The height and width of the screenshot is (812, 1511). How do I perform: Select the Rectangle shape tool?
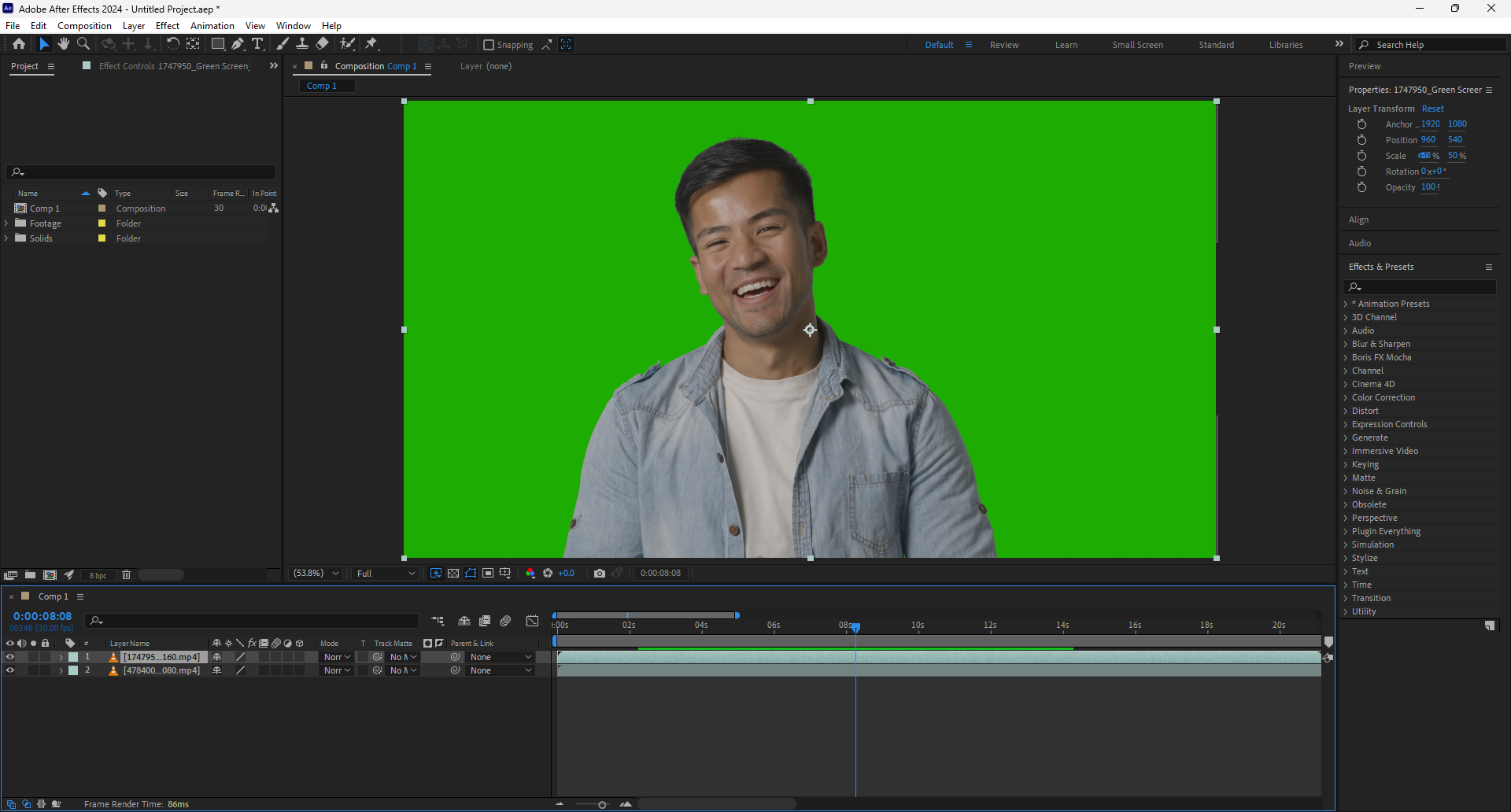pyautogui.click(x=218, y=44)
